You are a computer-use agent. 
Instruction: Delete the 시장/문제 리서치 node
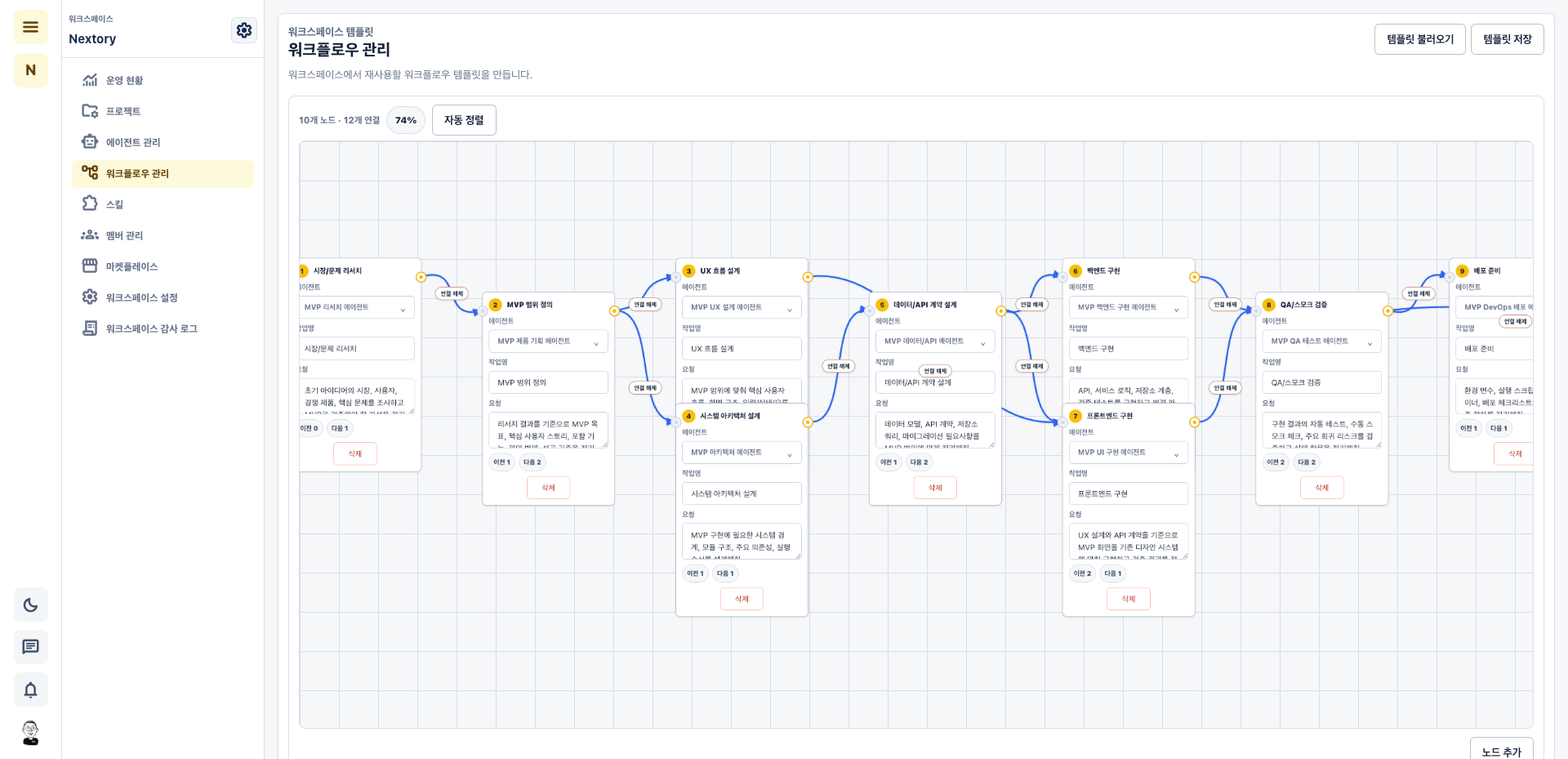tap(355, 453)
